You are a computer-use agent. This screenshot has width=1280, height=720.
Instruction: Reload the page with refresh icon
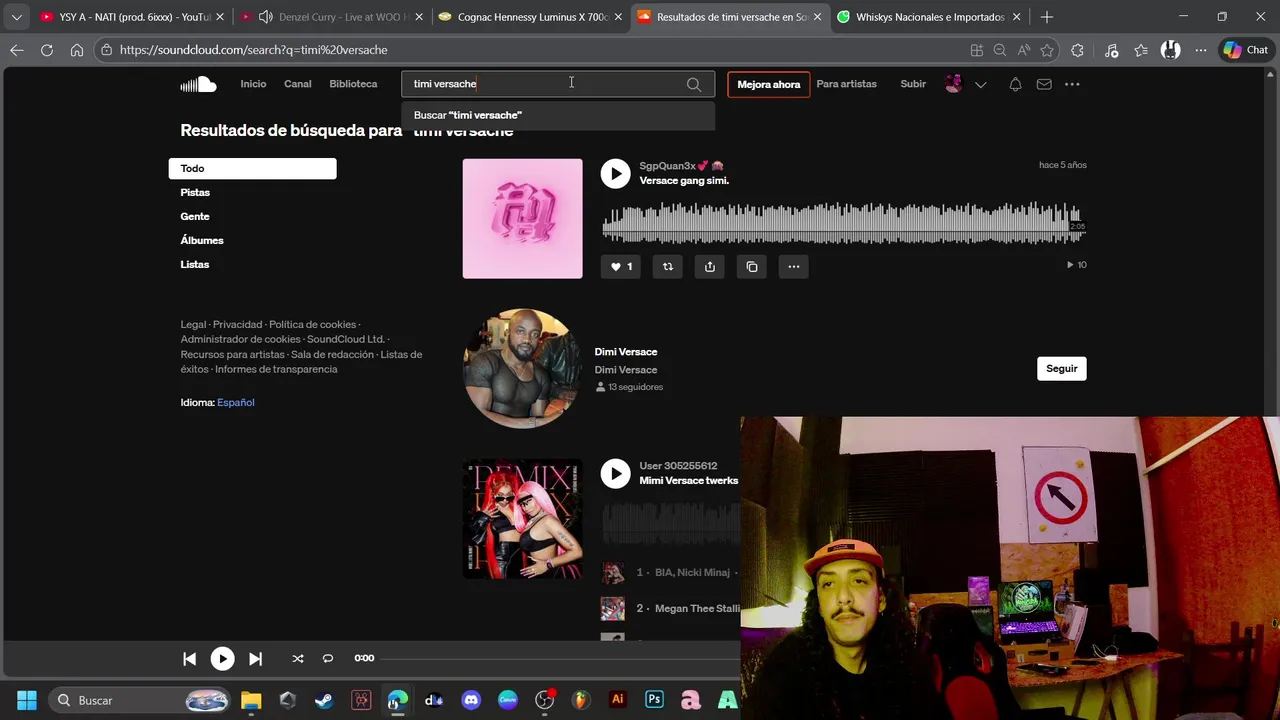tap(47, 50)
